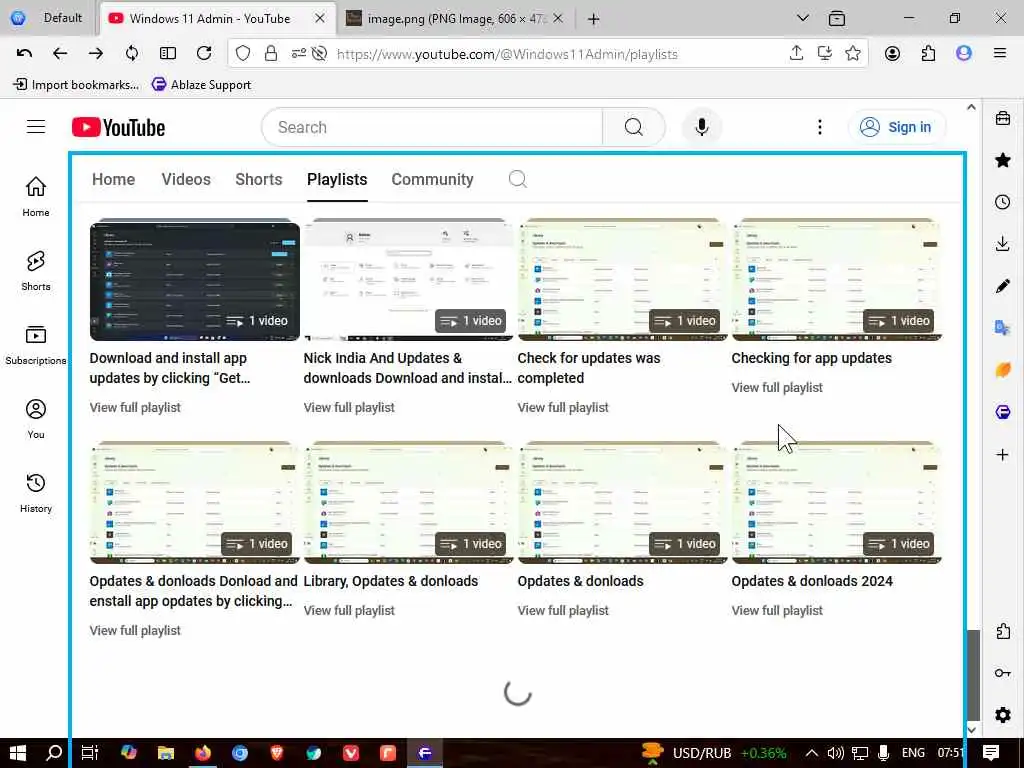The height and width of the screenshot is (768, 1024).
Task: Open Opdates & donloads 2024 thumbnail
Action: tap(837, 502)
